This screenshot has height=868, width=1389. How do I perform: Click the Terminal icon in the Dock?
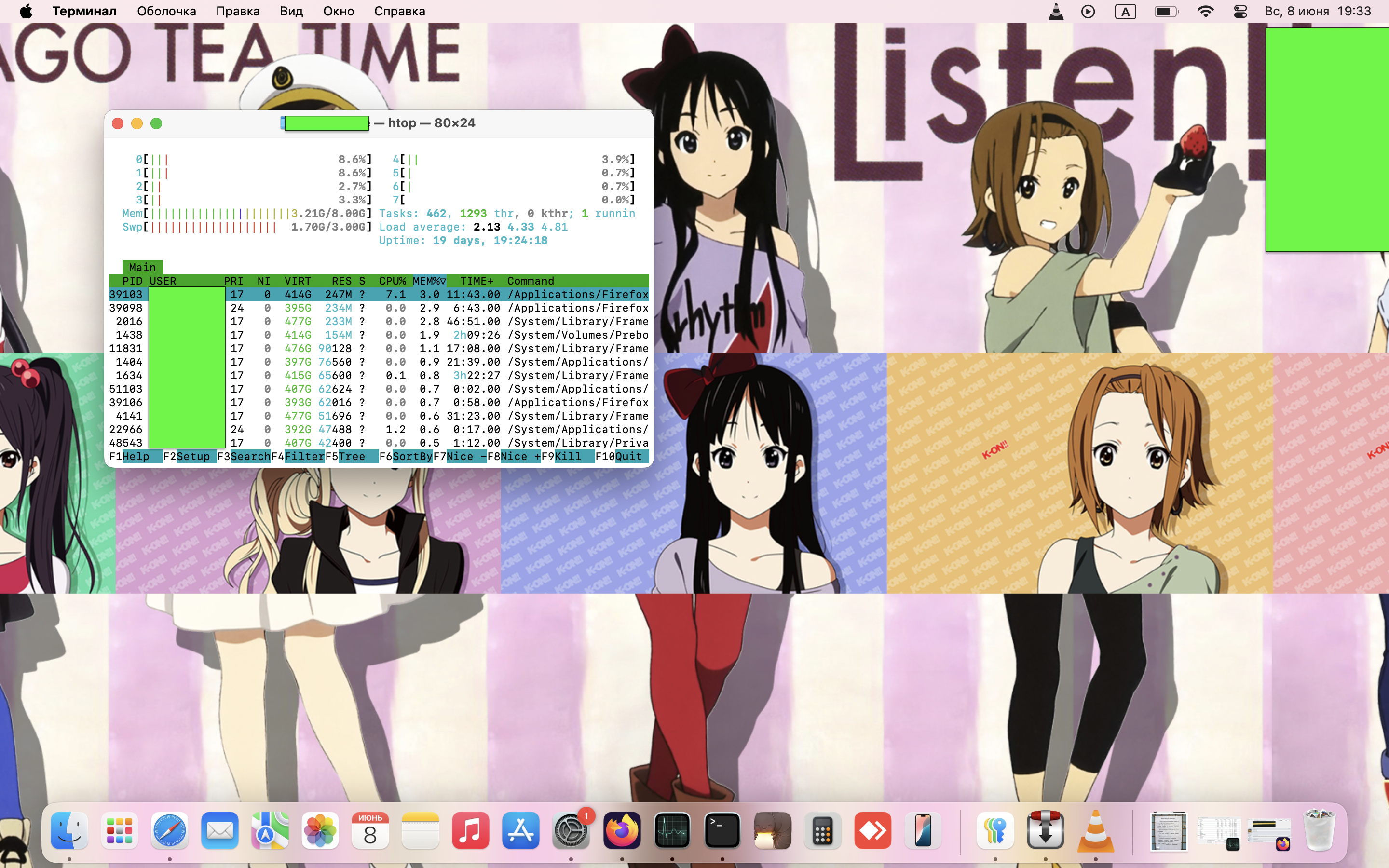coord(722,830)
